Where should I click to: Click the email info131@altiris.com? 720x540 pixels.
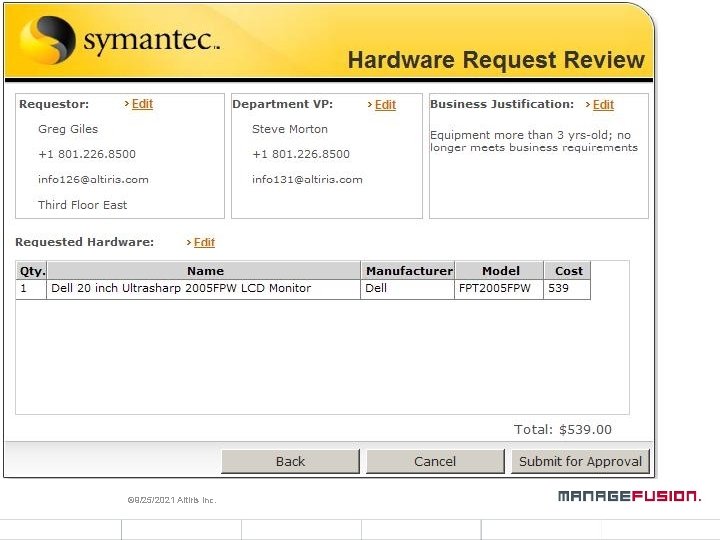(307, 180)
